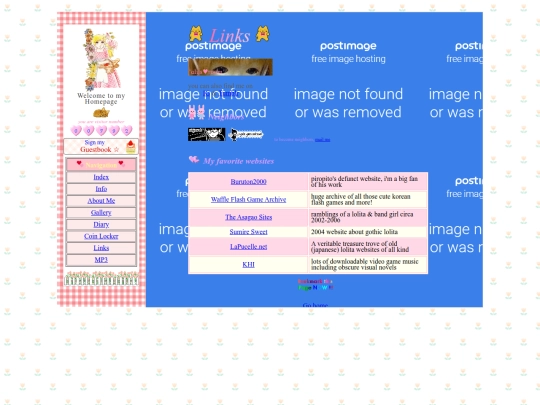Open the Info navigation link
This screenshot has width=540, height=405.
pyautogui.click(x=101, y=189)
